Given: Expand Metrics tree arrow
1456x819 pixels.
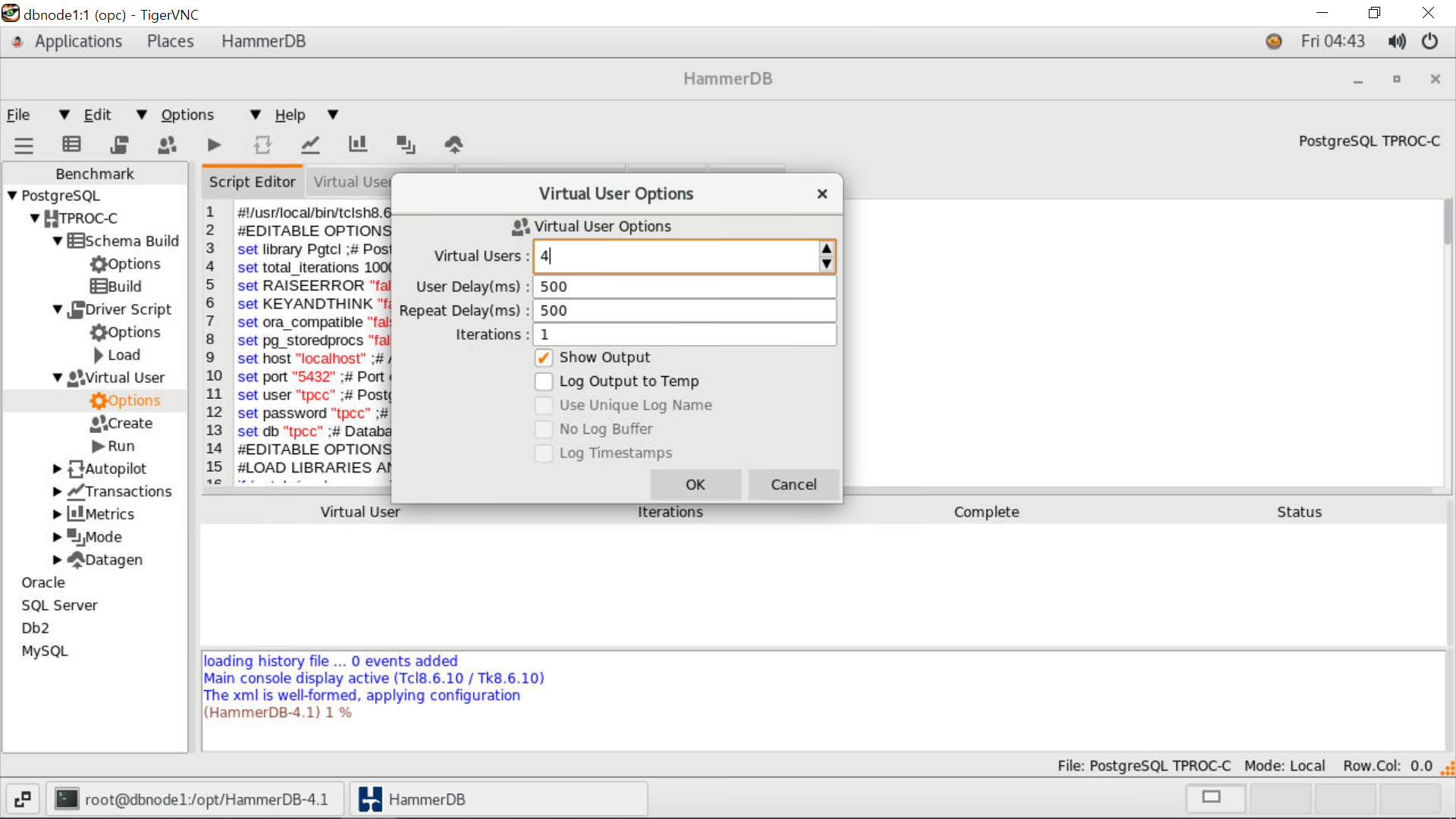Looking at the screenshot, I should 58,514.
